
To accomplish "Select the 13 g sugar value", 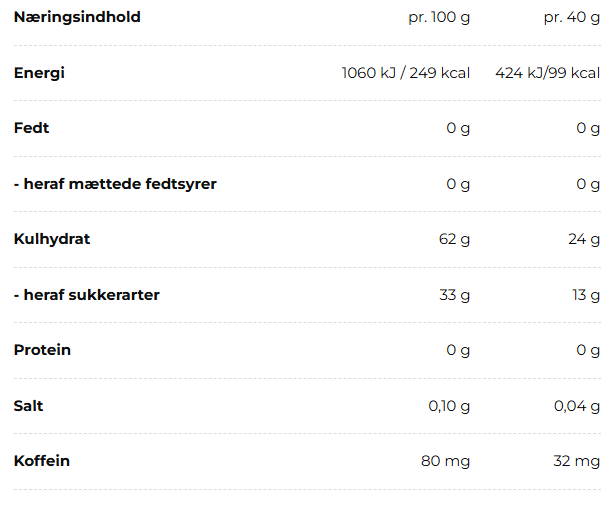I will (586, 295).
